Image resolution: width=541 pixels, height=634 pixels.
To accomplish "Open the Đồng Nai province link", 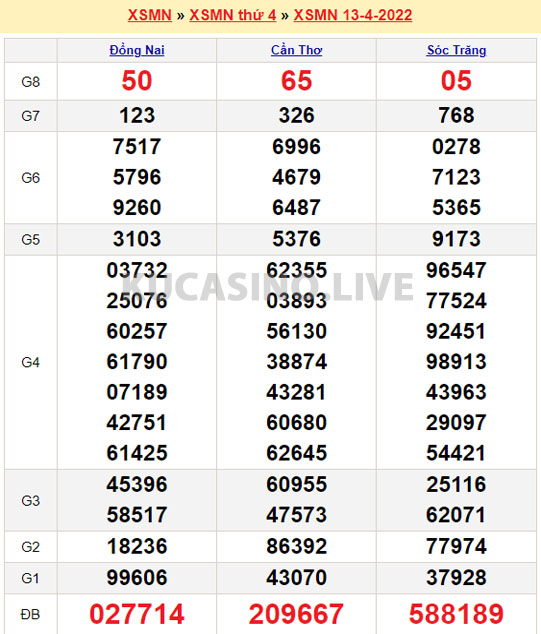I will coord(137,50).
